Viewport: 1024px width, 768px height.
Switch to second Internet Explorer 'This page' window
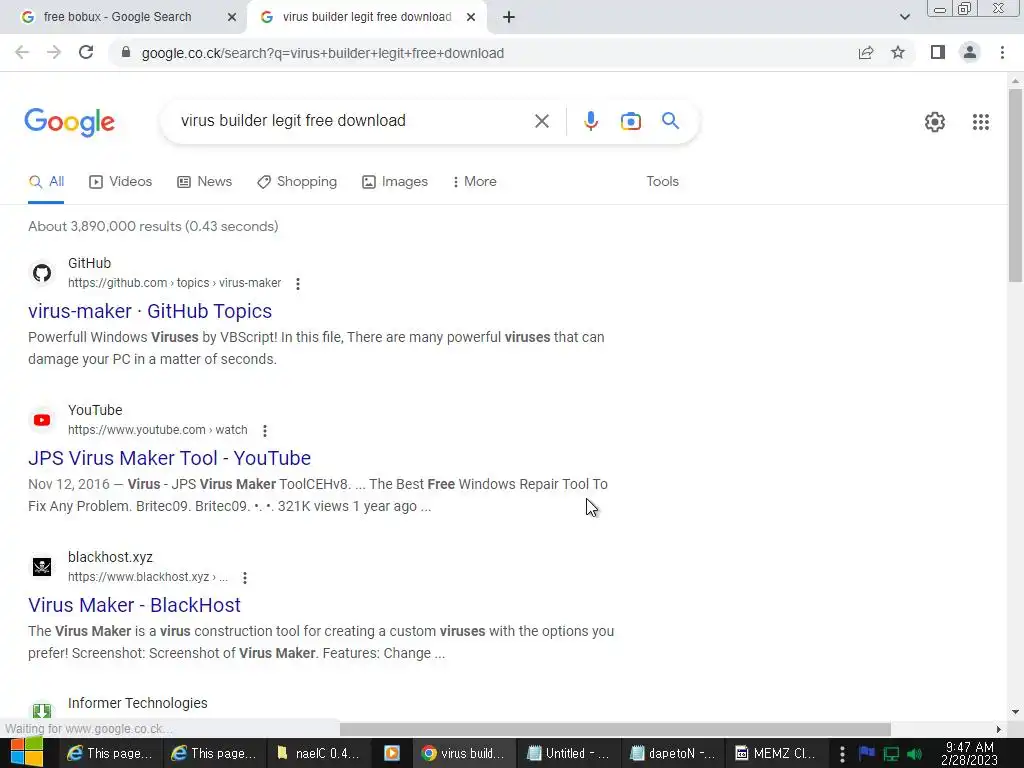[214, 753]
